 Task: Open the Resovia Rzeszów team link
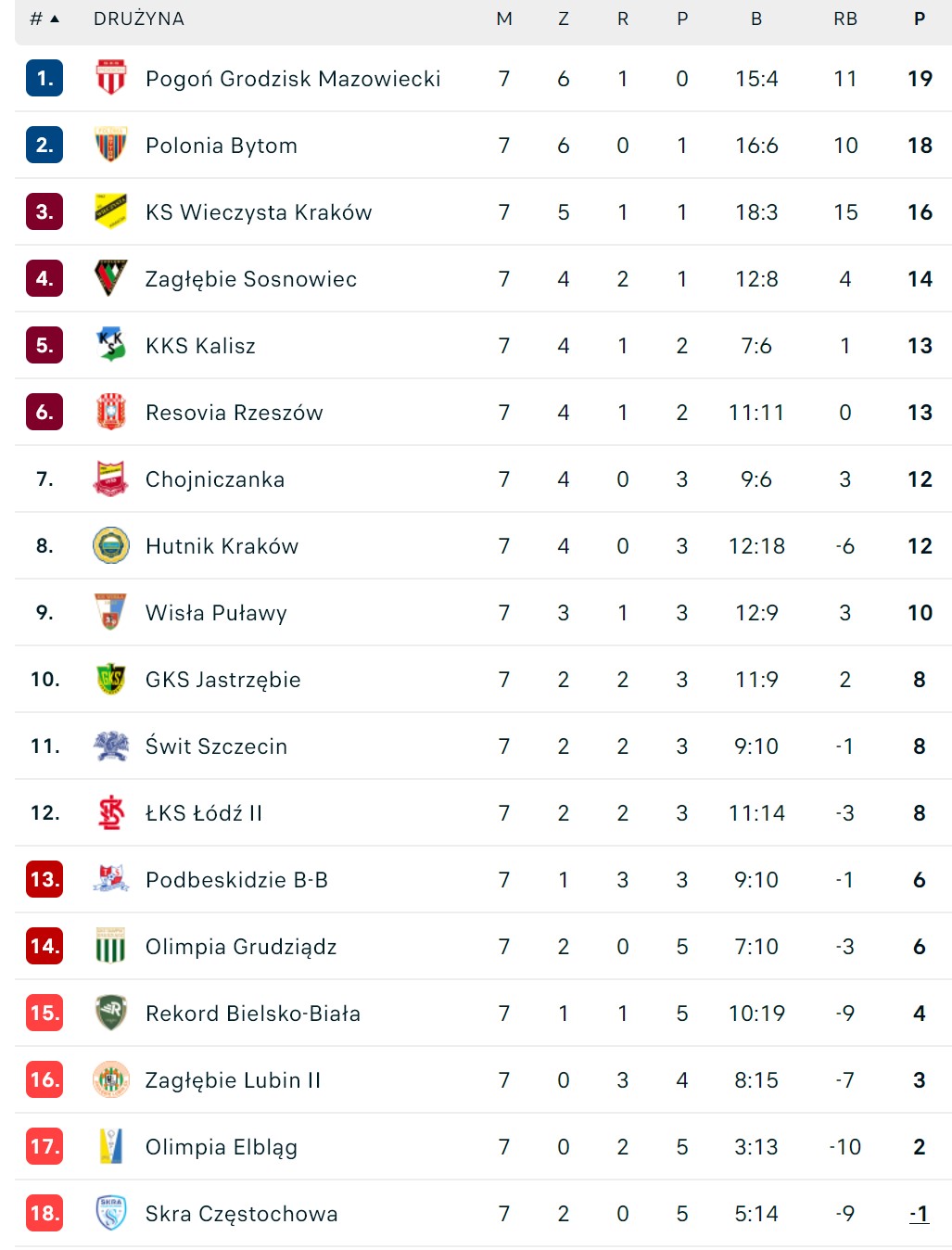(234, 413)
